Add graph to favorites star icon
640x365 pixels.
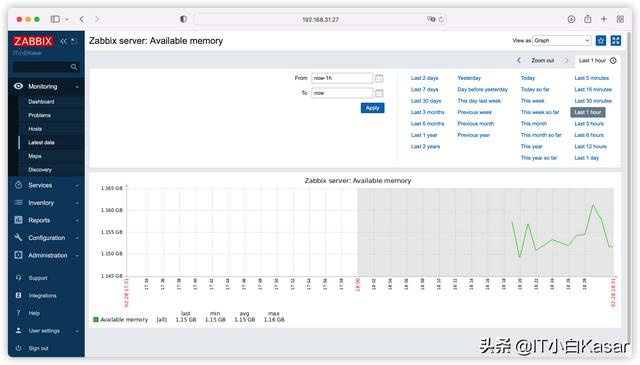coord(601,40)
